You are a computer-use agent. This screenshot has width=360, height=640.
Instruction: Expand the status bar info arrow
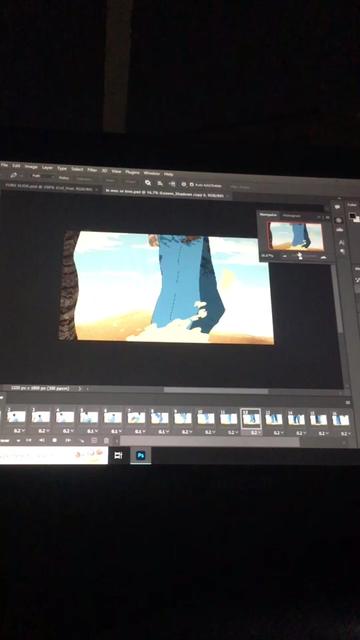79,389
